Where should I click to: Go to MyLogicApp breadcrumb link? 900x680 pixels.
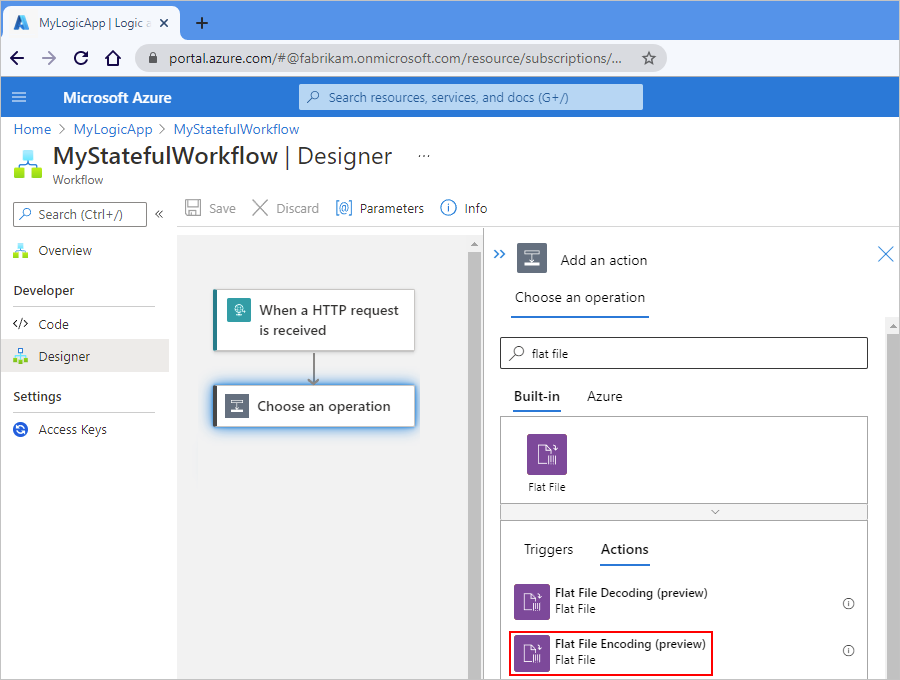click(113, 129)
